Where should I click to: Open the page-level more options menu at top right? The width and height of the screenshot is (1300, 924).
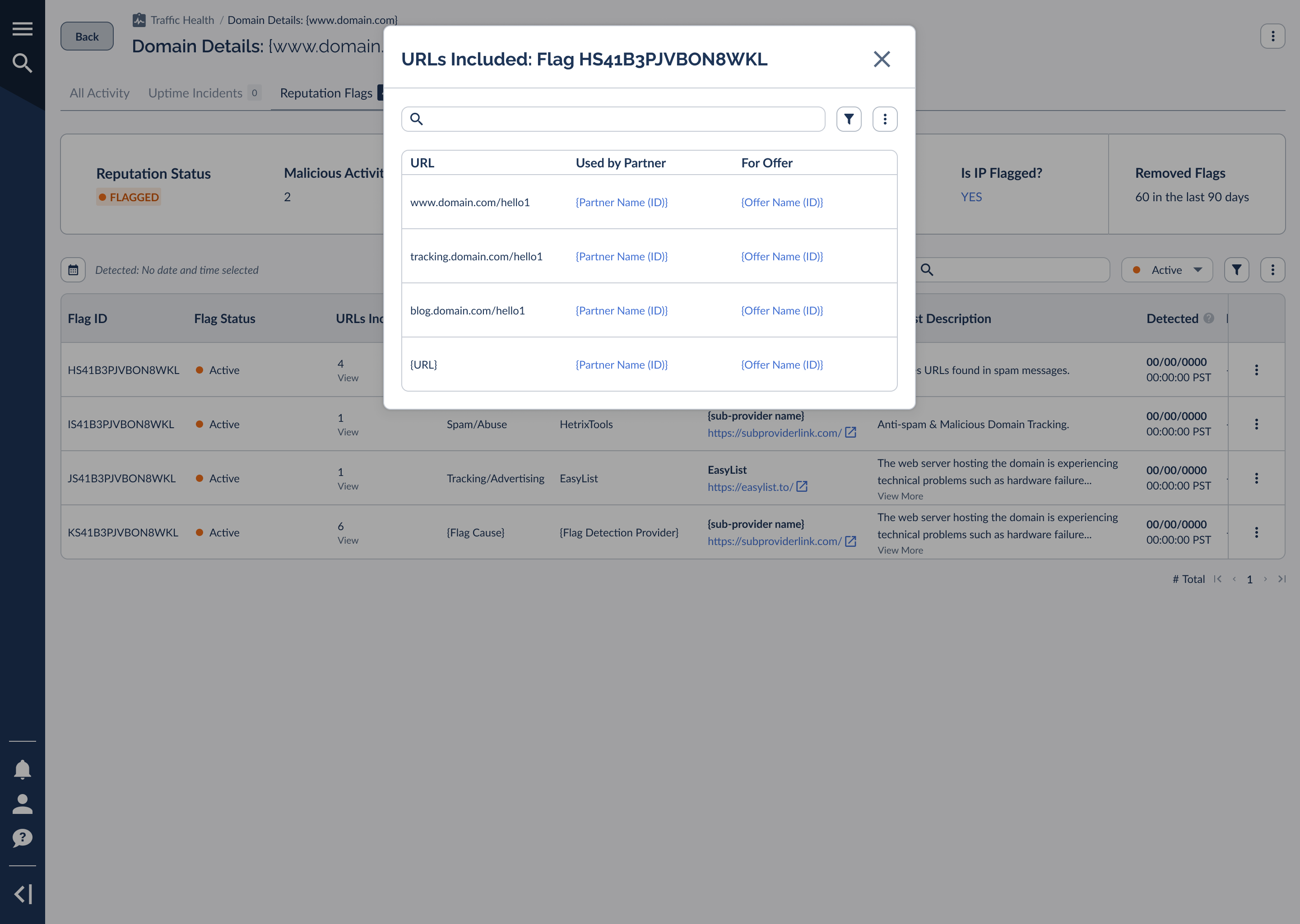point(1272,37)
